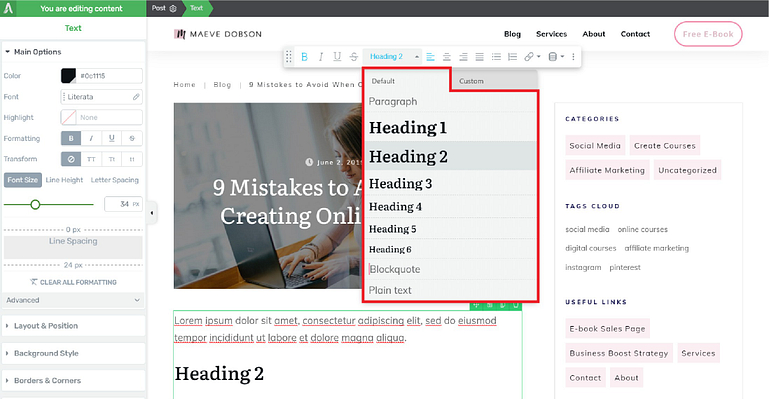Switch to the Default styles tab
This screenshot has width=769, height=399.
(x=407, y=81)
